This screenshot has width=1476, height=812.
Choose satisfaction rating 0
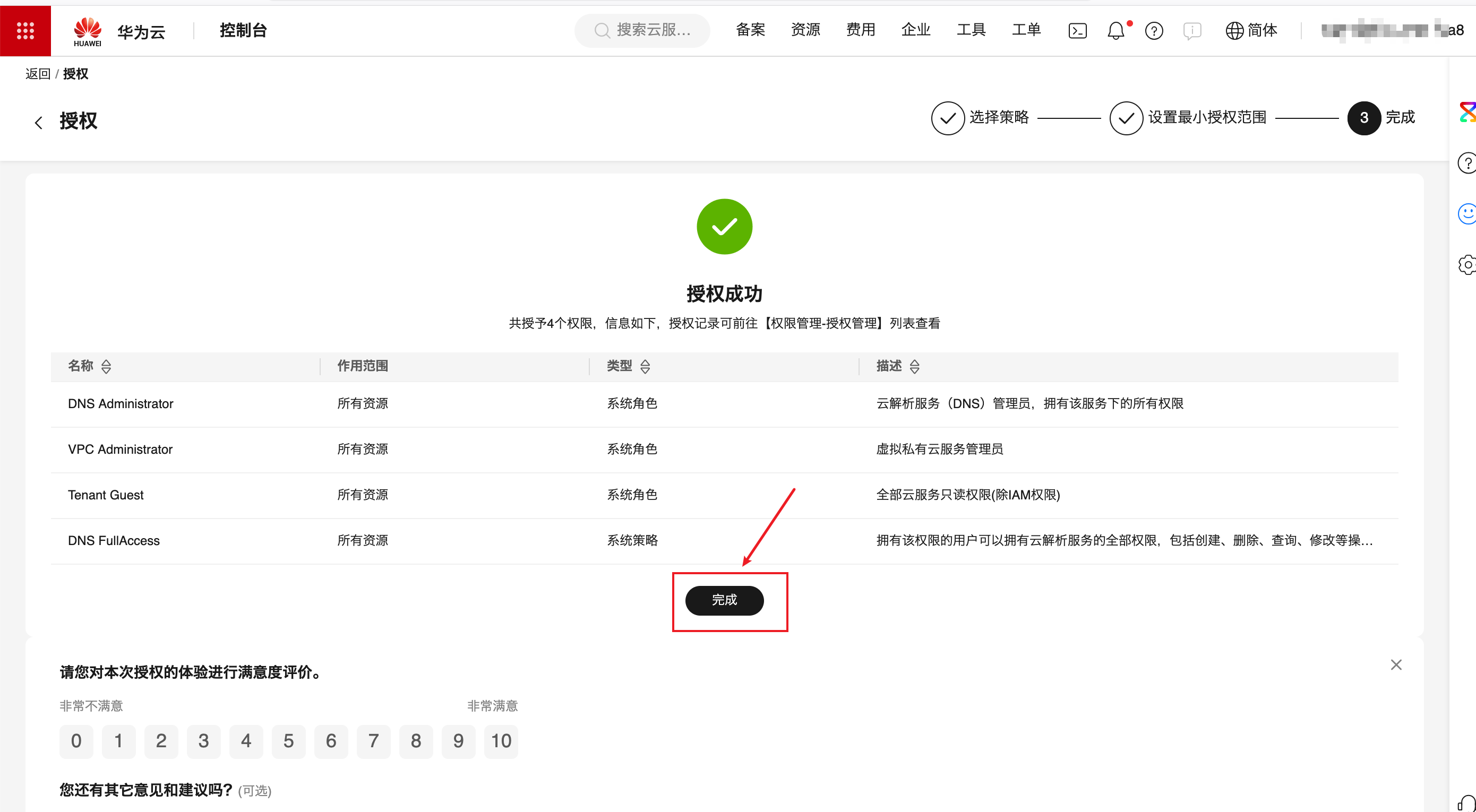point(76,741)
